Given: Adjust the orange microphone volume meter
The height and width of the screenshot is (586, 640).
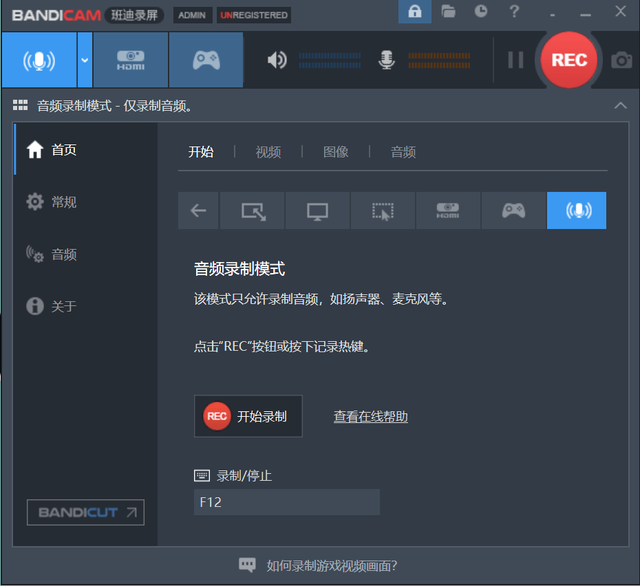Looking at the screenshot, I should point(439,60).
